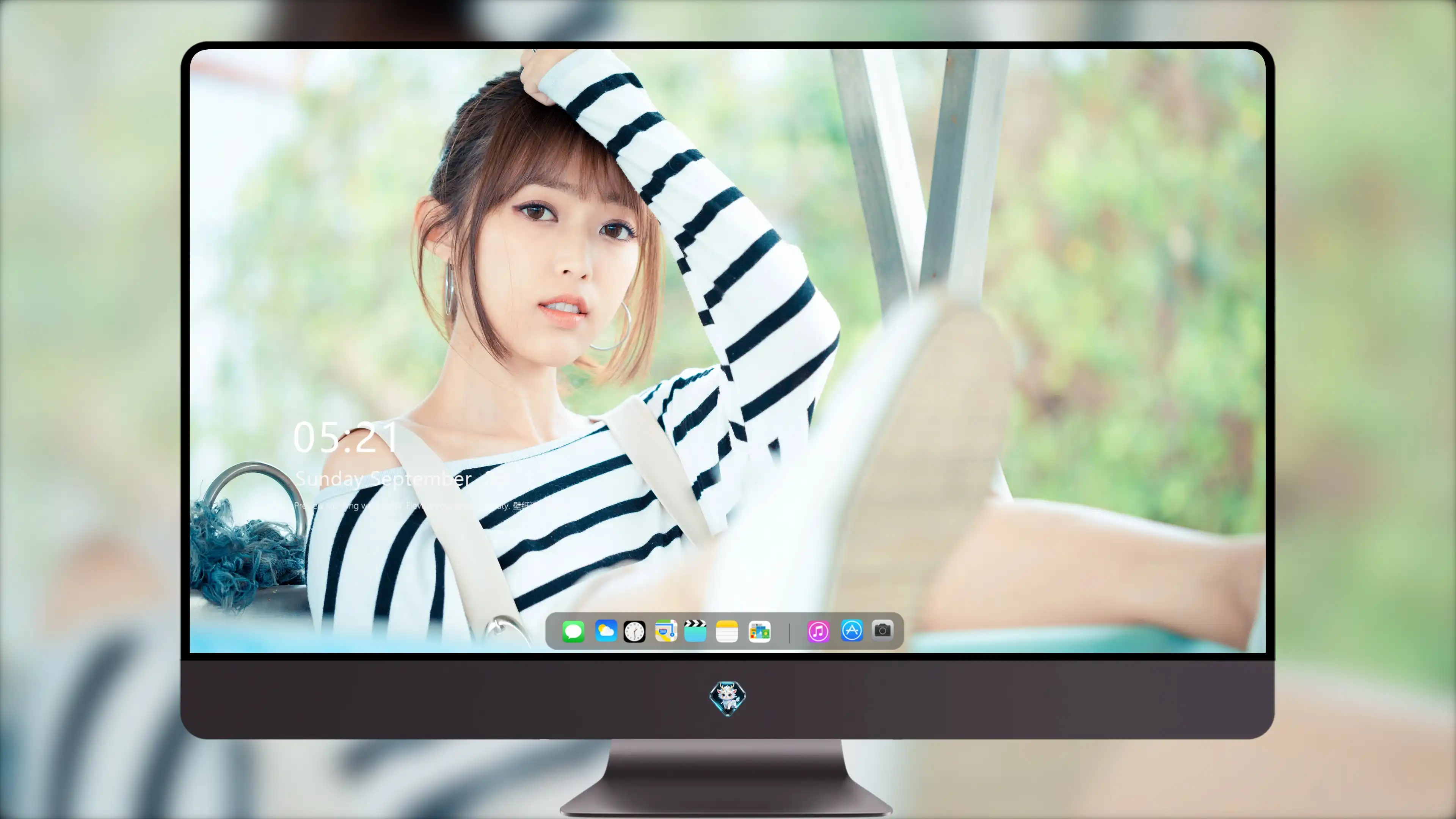
Task: Open the Messages app in the dock
Action: [x=573, y=631]
